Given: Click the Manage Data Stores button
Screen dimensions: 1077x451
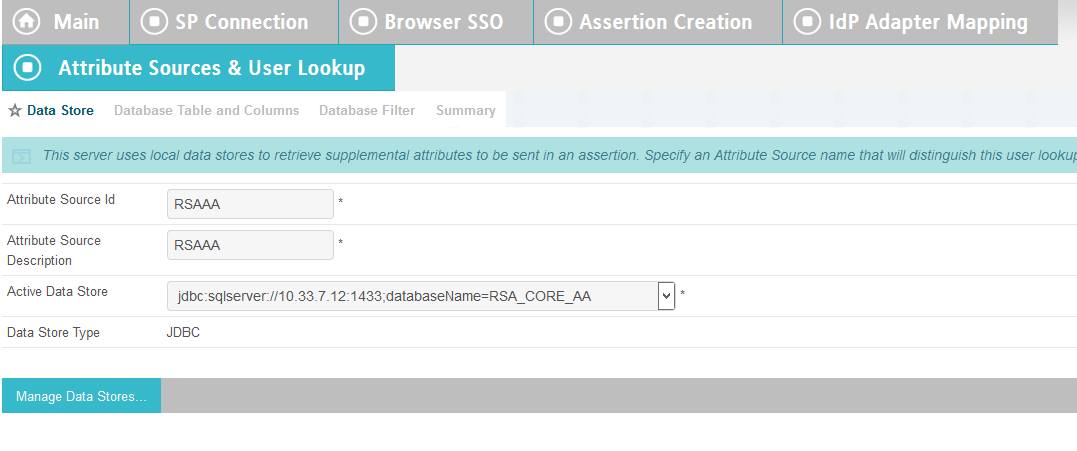Looking at the screenshot, I should click(x=82, y=396).
